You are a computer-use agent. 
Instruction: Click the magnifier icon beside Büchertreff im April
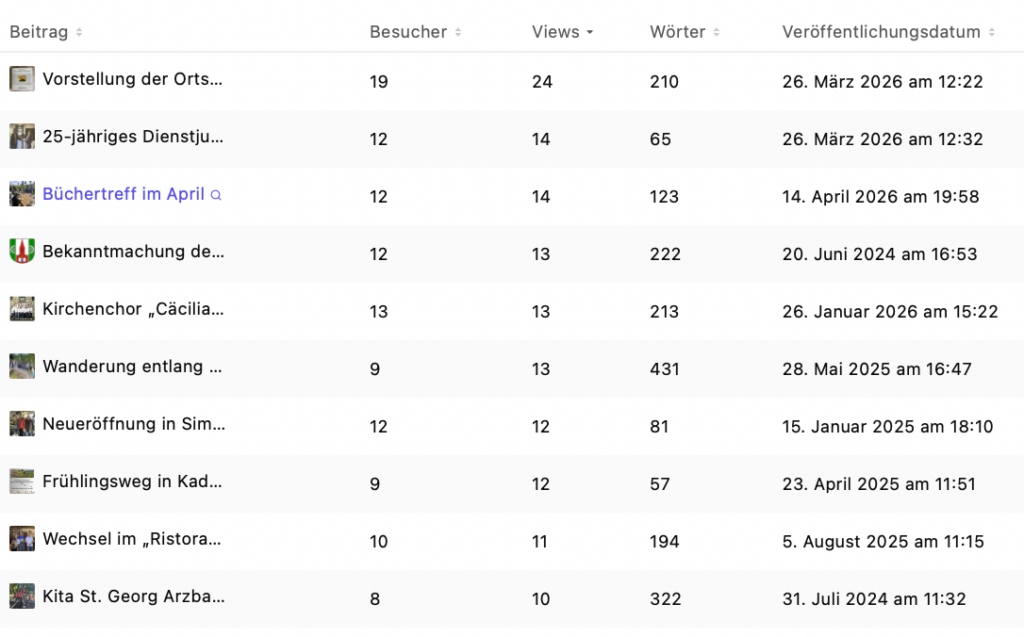(216, 195)
